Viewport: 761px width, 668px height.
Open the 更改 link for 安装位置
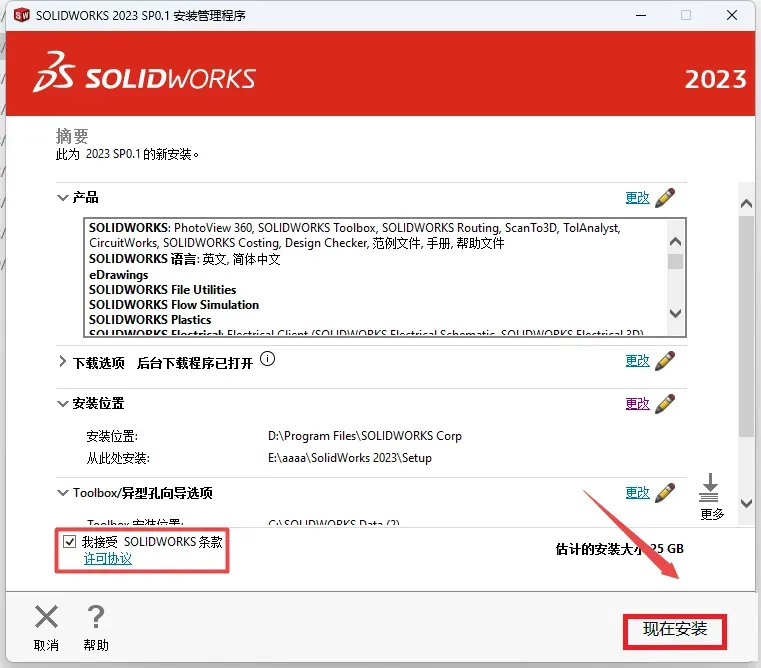coord(637,403)
